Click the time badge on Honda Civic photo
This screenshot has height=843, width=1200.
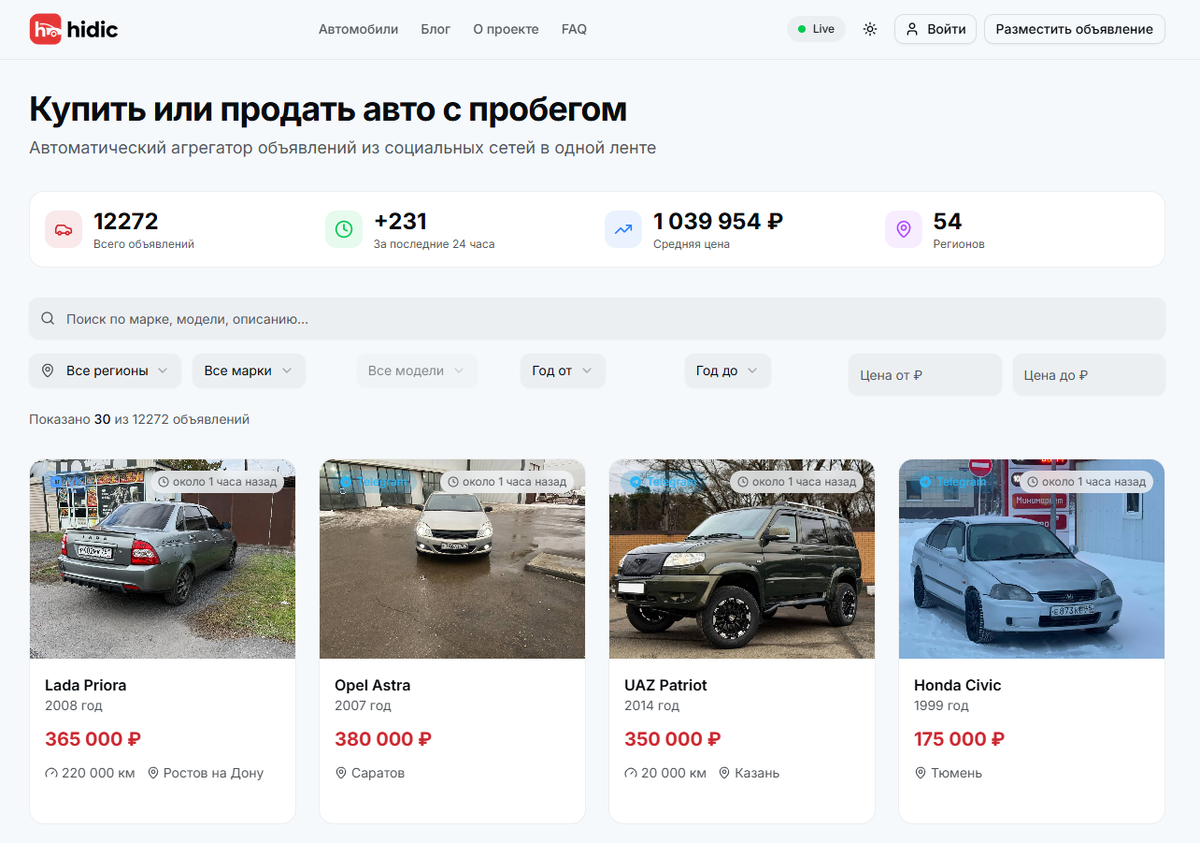pyautogui.click(x=1086, y=482)
